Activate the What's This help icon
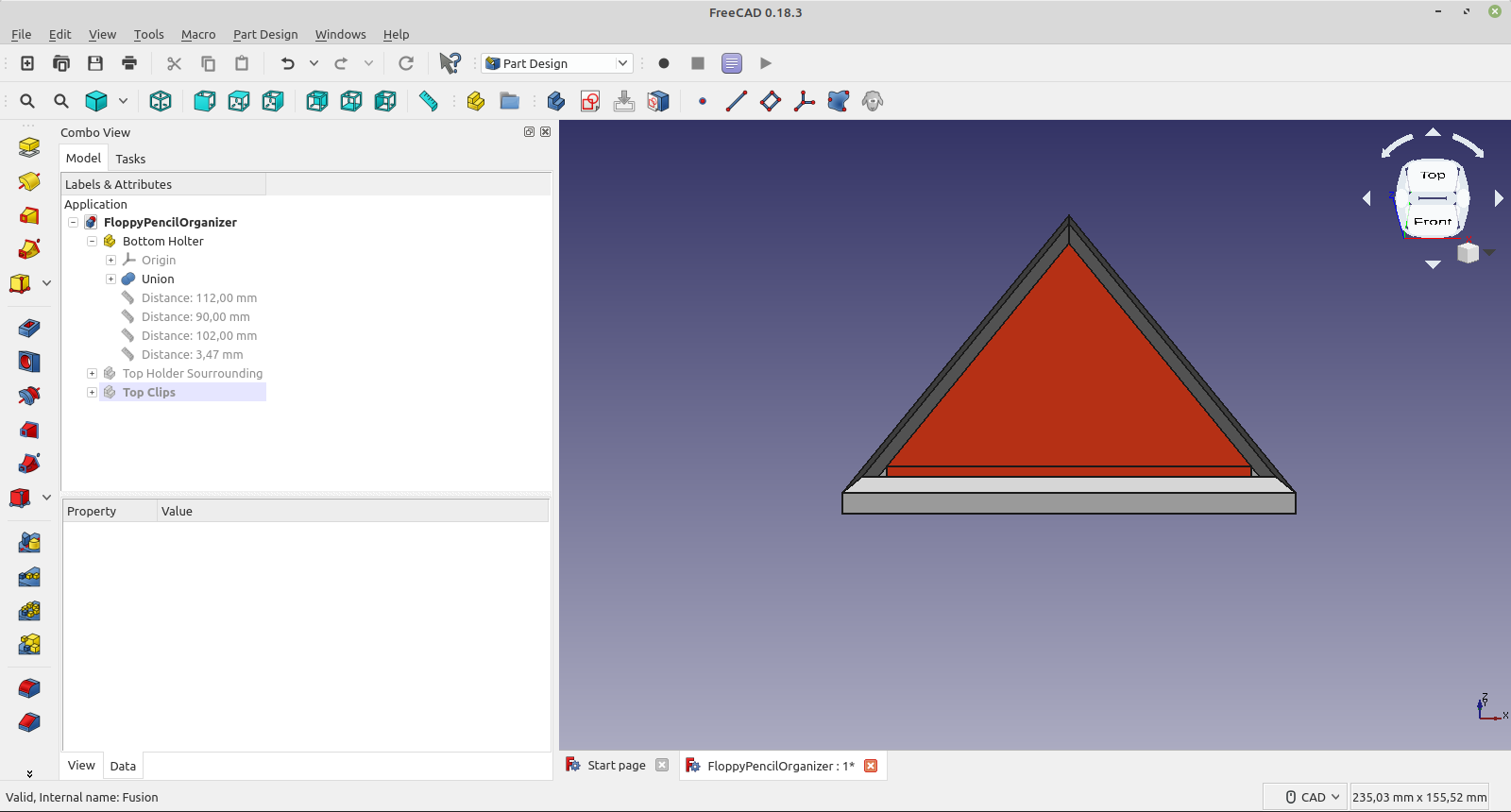 click(x=450, y=63)
